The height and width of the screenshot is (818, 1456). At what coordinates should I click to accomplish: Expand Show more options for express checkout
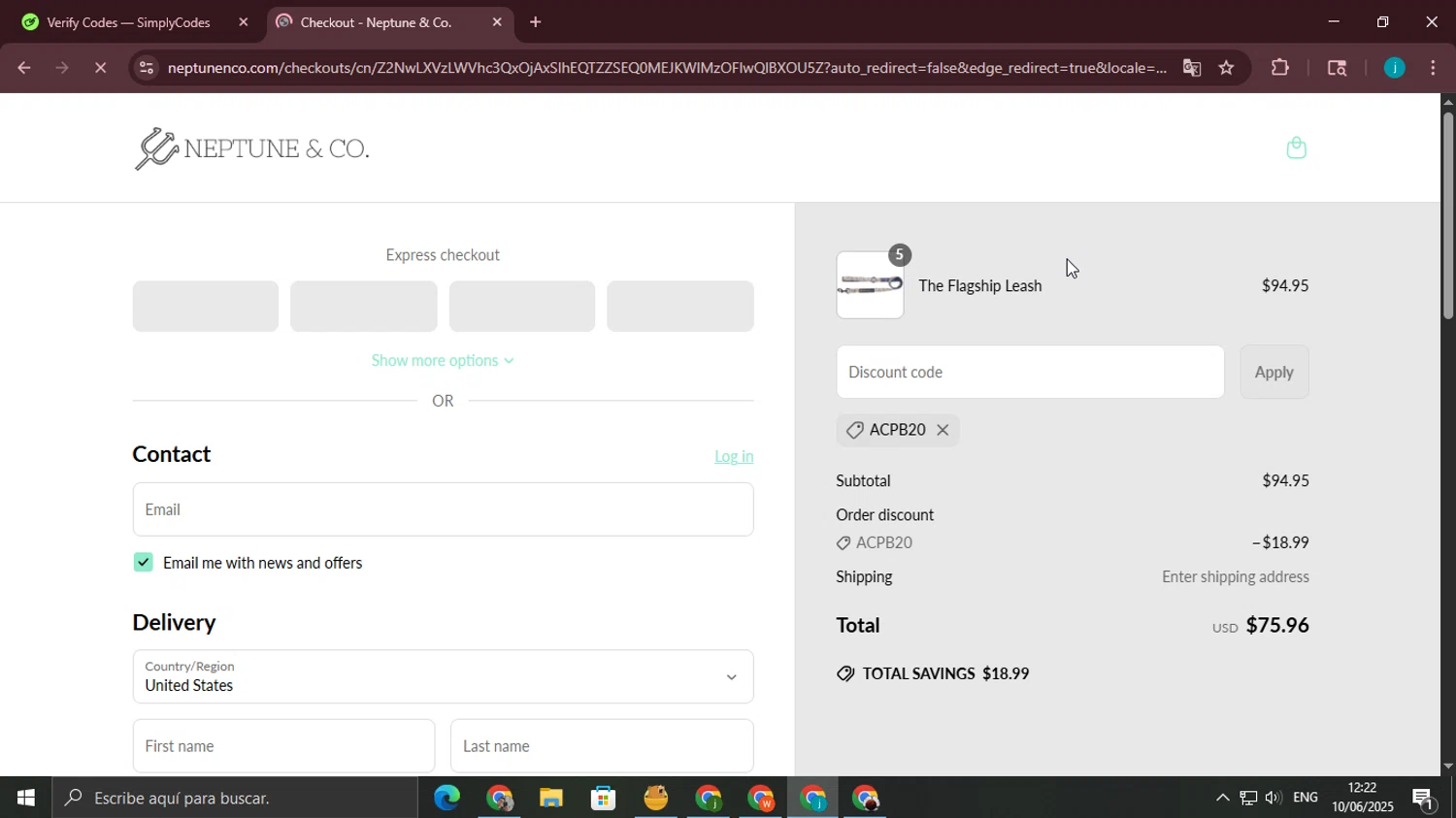pyautogui.click(x=443, y=361)
